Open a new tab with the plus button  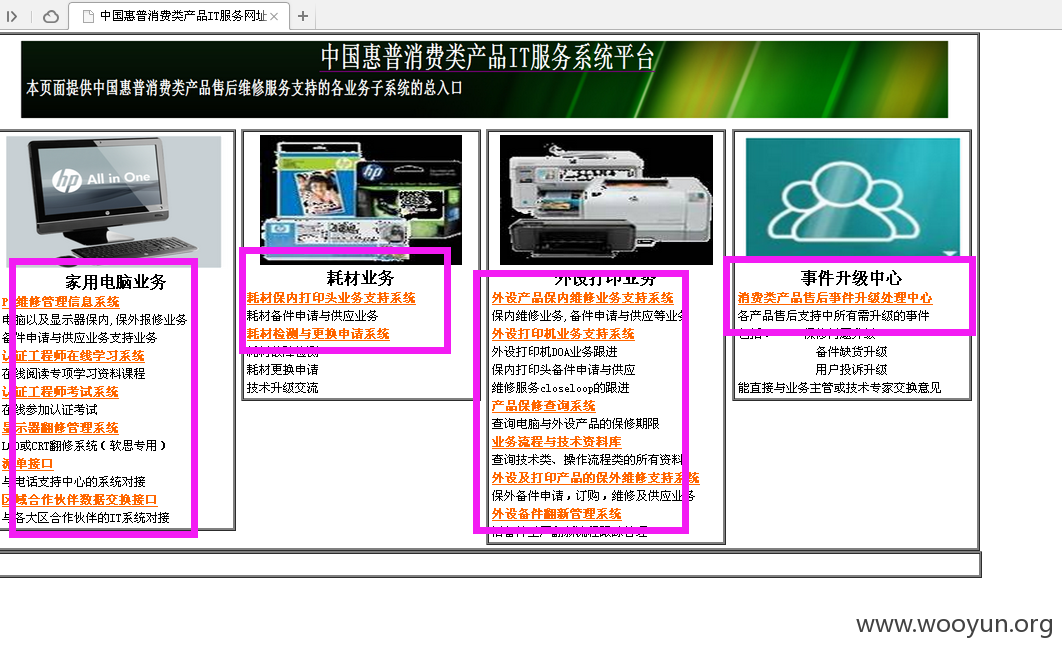coord(303,16)
